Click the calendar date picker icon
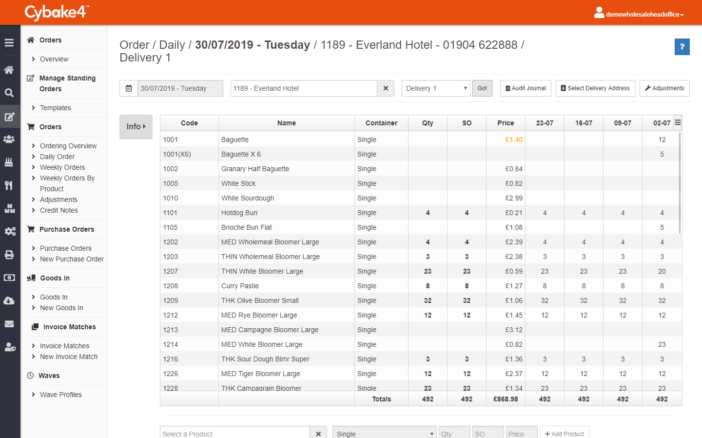Image resolution: width=702 pixels, height=438 pixels. 128,88
